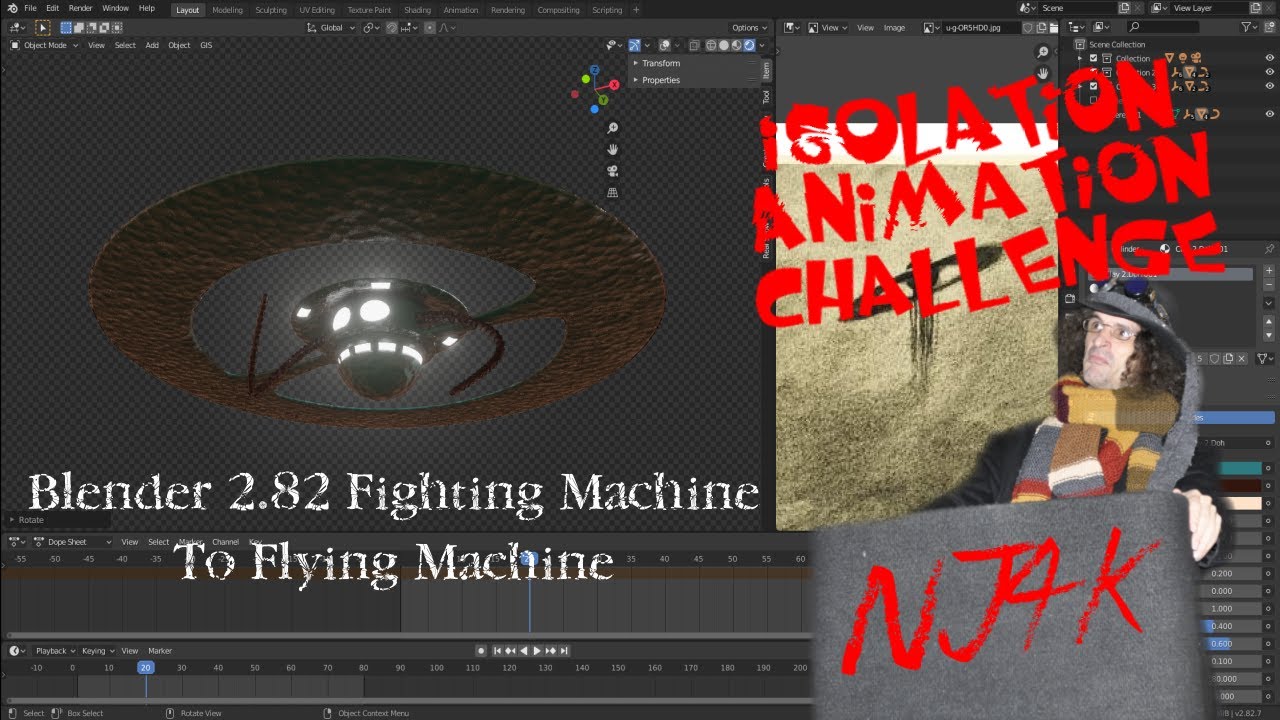Toggle auto keying record button

(x=481, y=651)
